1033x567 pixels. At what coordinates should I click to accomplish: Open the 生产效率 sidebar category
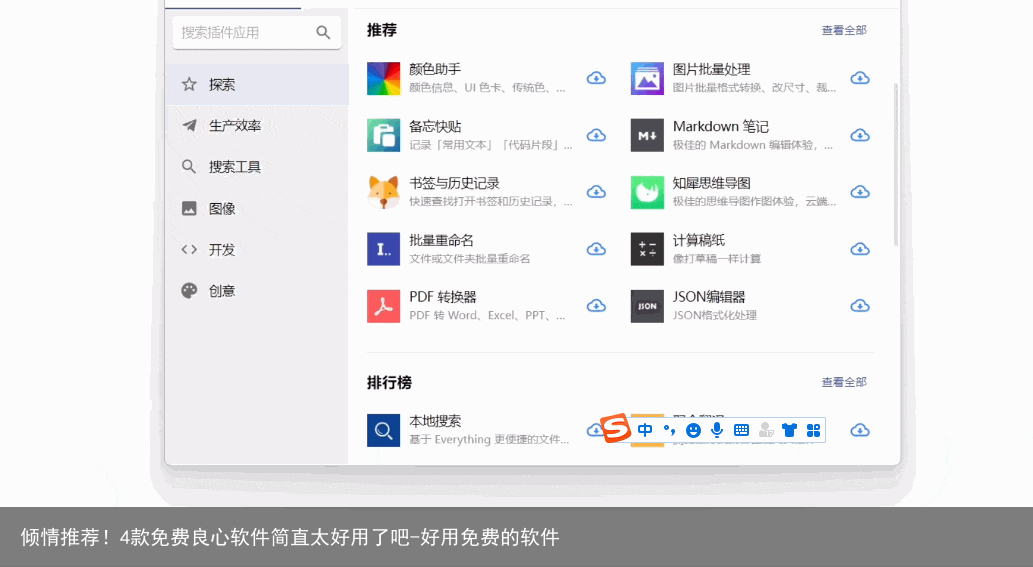234,126
